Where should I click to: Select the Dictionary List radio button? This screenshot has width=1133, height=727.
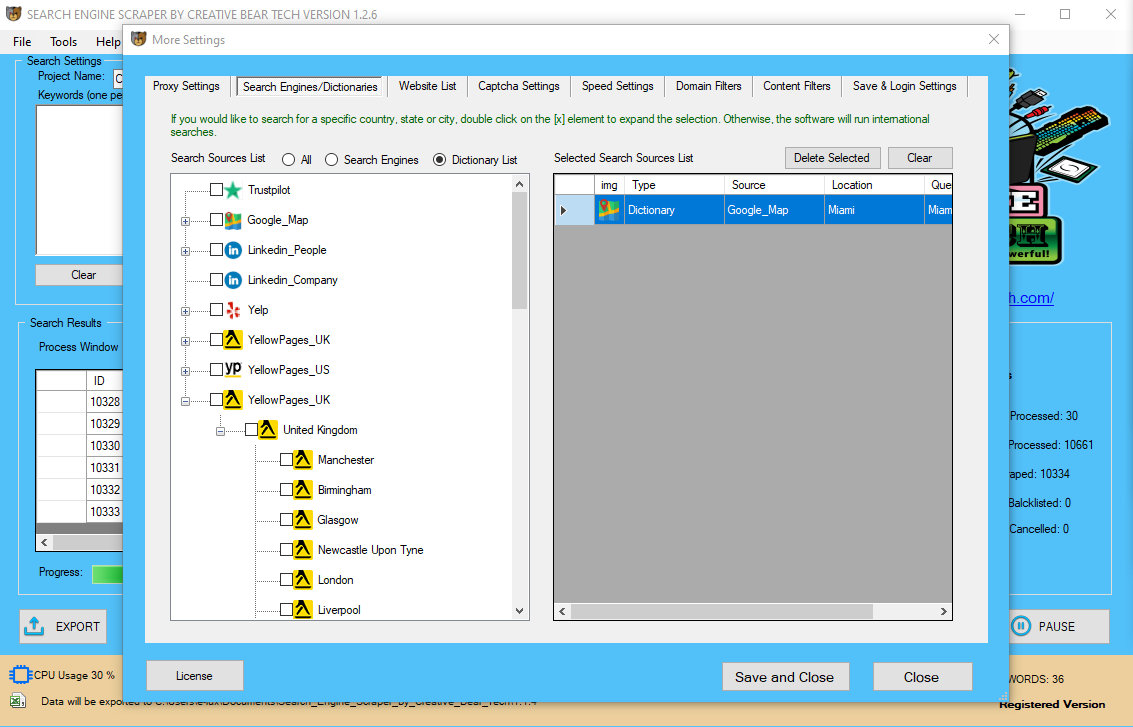(x=439, y=160)
